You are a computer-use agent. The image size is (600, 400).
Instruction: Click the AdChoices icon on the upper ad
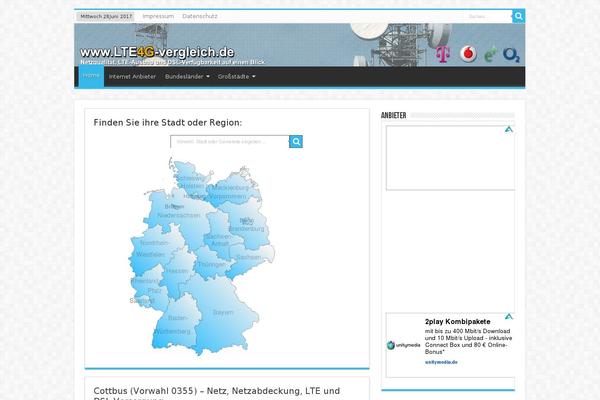[508, 130]
